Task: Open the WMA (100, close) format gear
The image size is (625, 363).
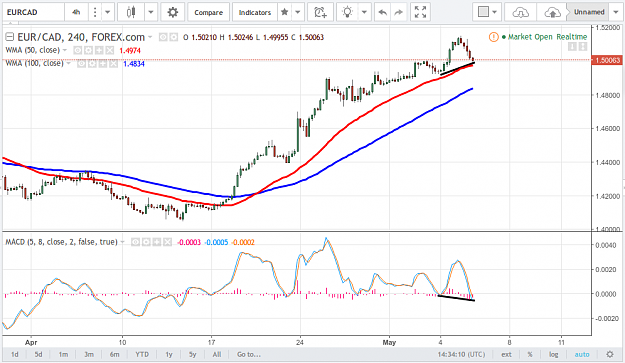Action: [92, 64]
